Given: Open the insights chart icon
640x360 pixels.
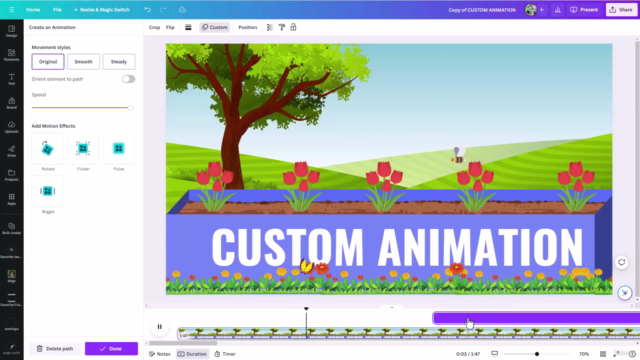Looking at the screenshot, I should [x=558, y=9].
